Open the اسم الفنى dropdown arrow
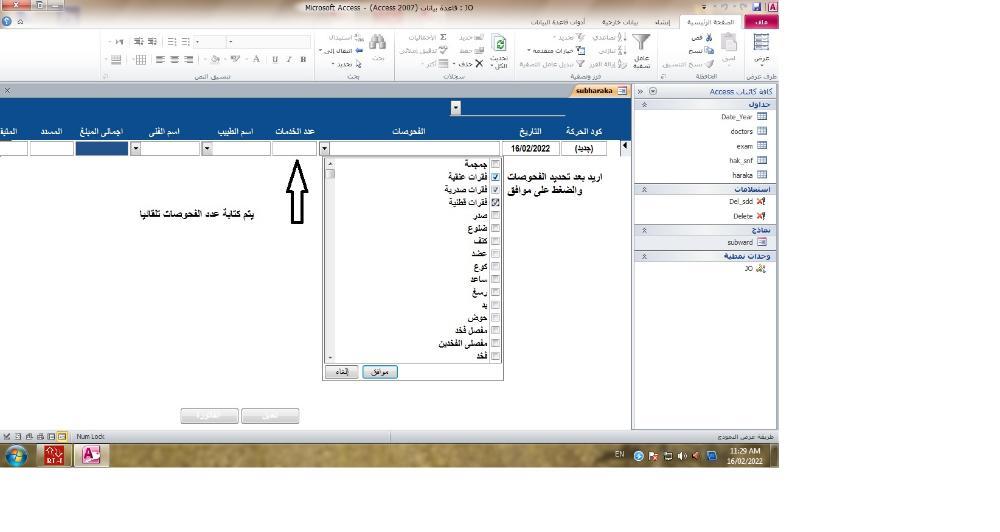Image resolution: width=1000 pixels, height=532 pixels. [x=135, y=149]
